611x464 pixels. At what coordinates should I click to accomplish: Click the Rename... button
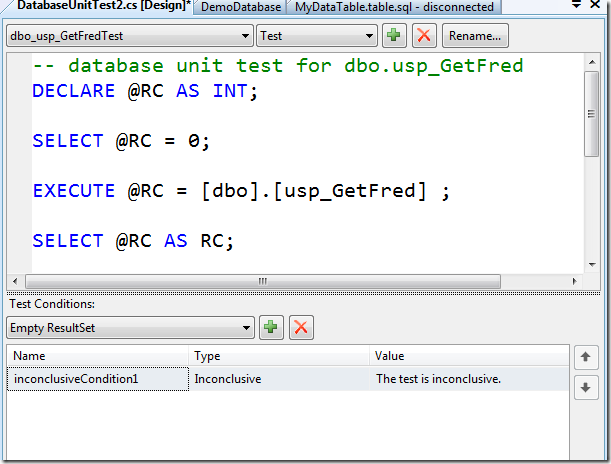pyautogui.click(x=475, y=35)
